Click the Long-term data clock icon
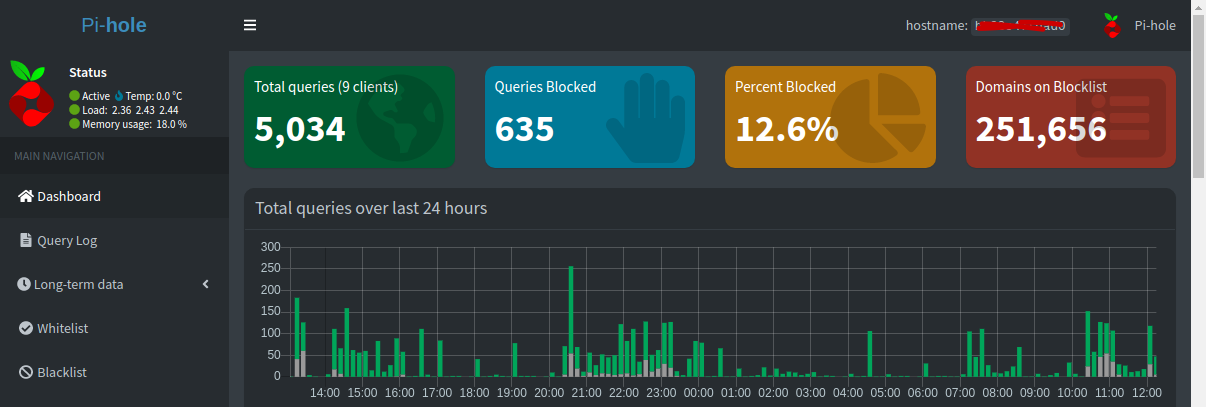Viewport: 1206px width, 407px height. [x=24, y=284]
